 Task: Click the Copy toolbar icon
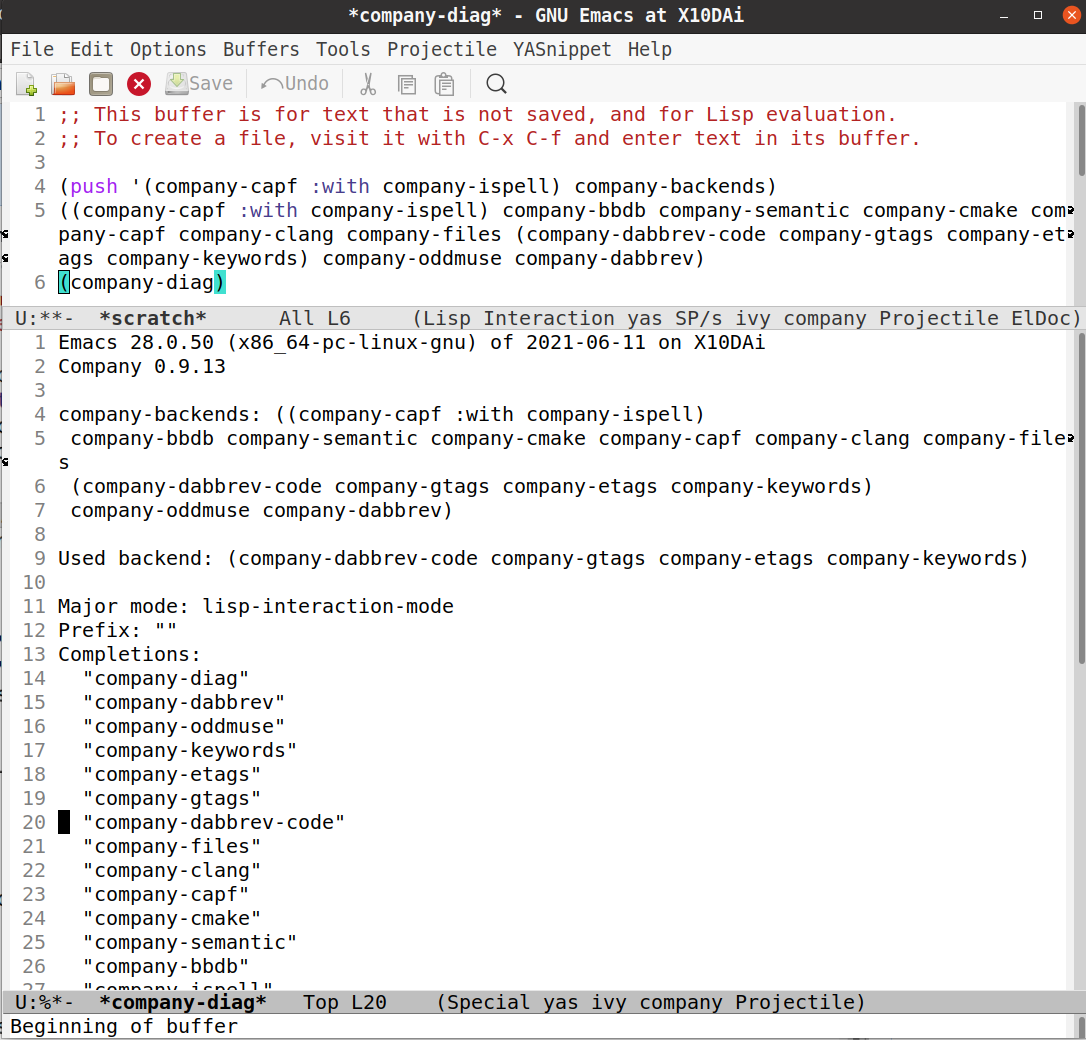pyautogui.click(x=407, y=84)
